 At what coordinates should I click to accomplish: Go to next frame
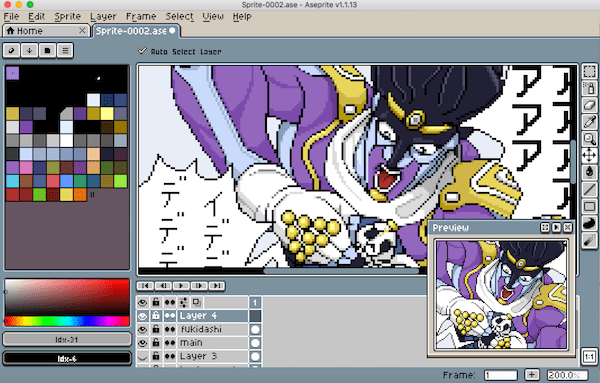pos(199,286)
